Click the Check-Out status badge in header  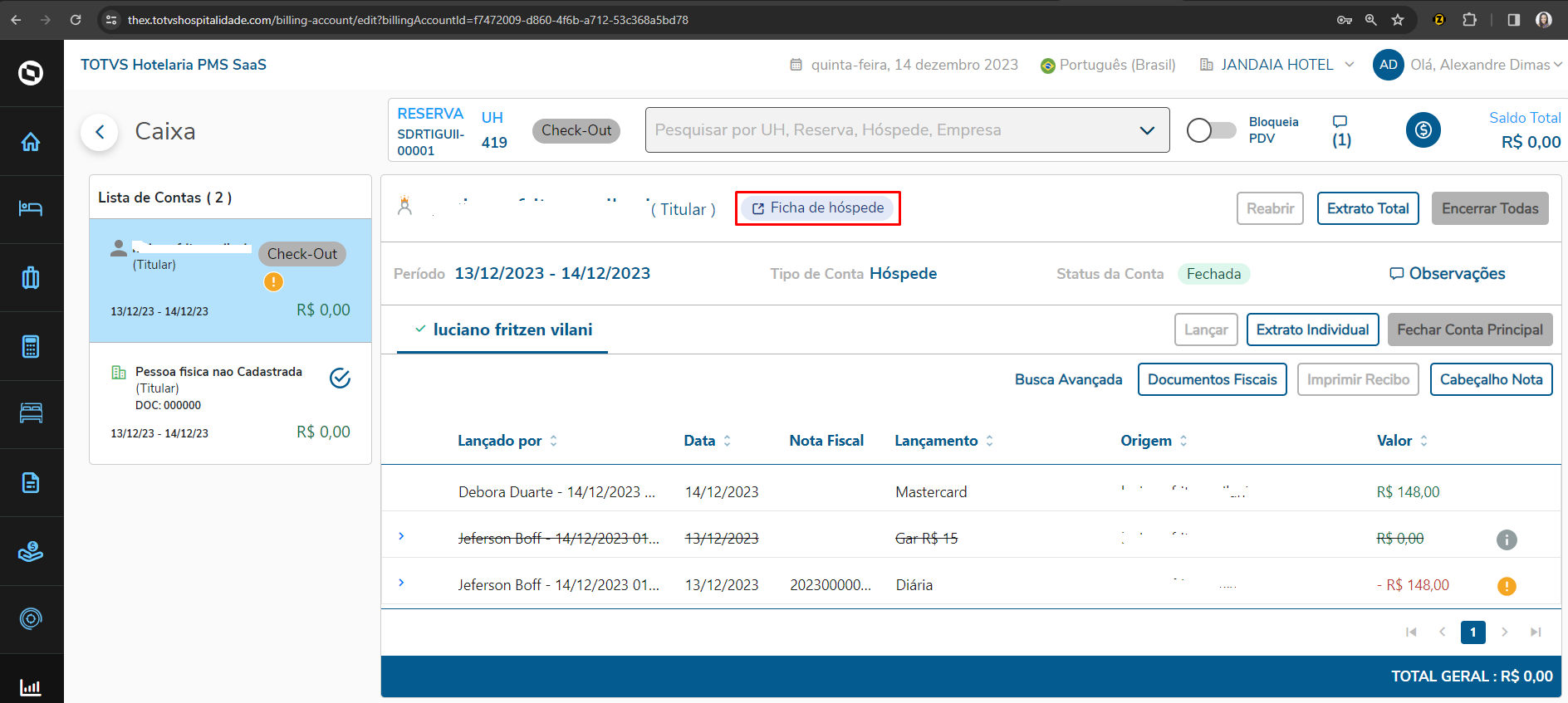[576, 130]
